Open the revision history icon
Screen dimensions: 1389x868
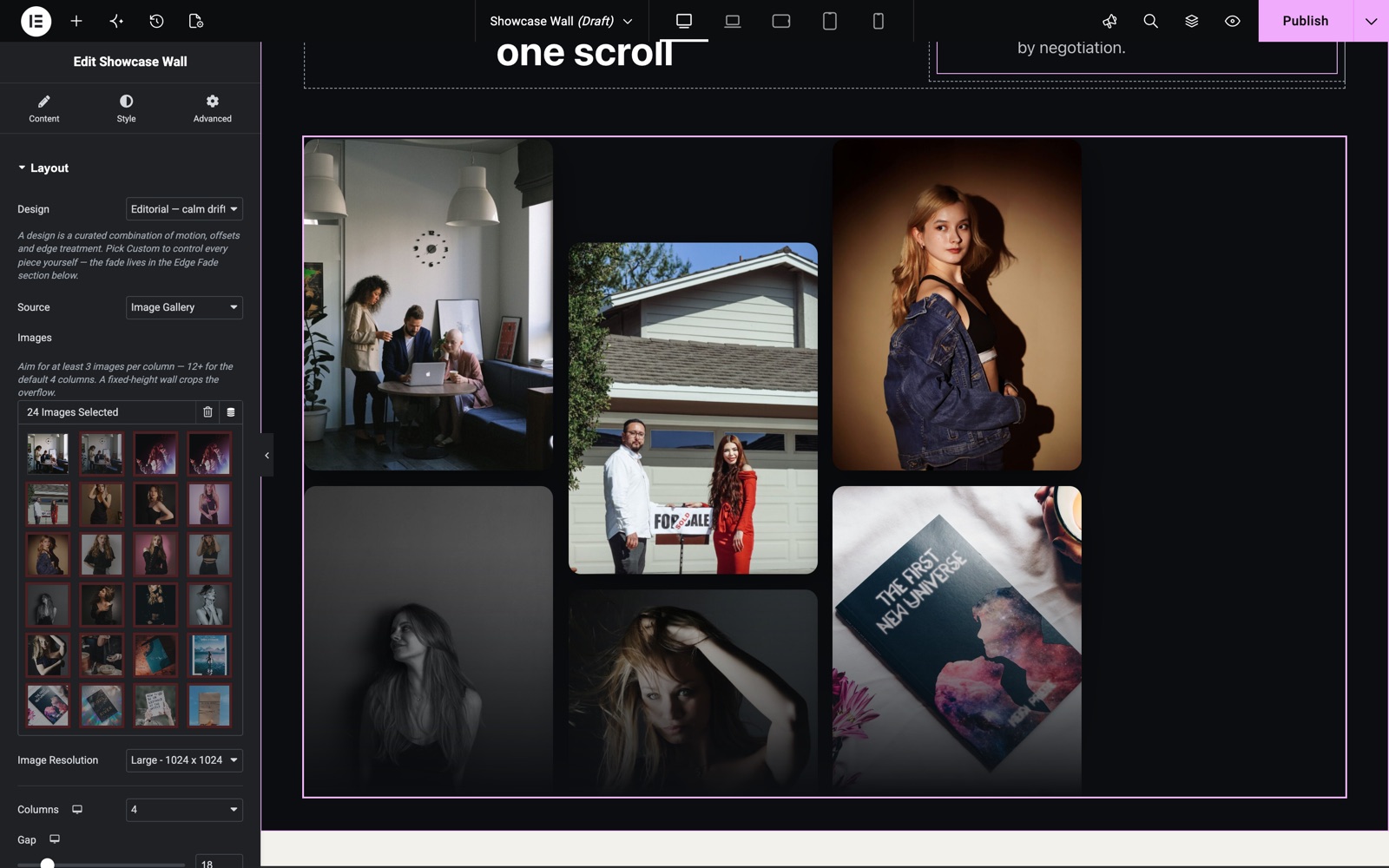(x=156, y=21)
